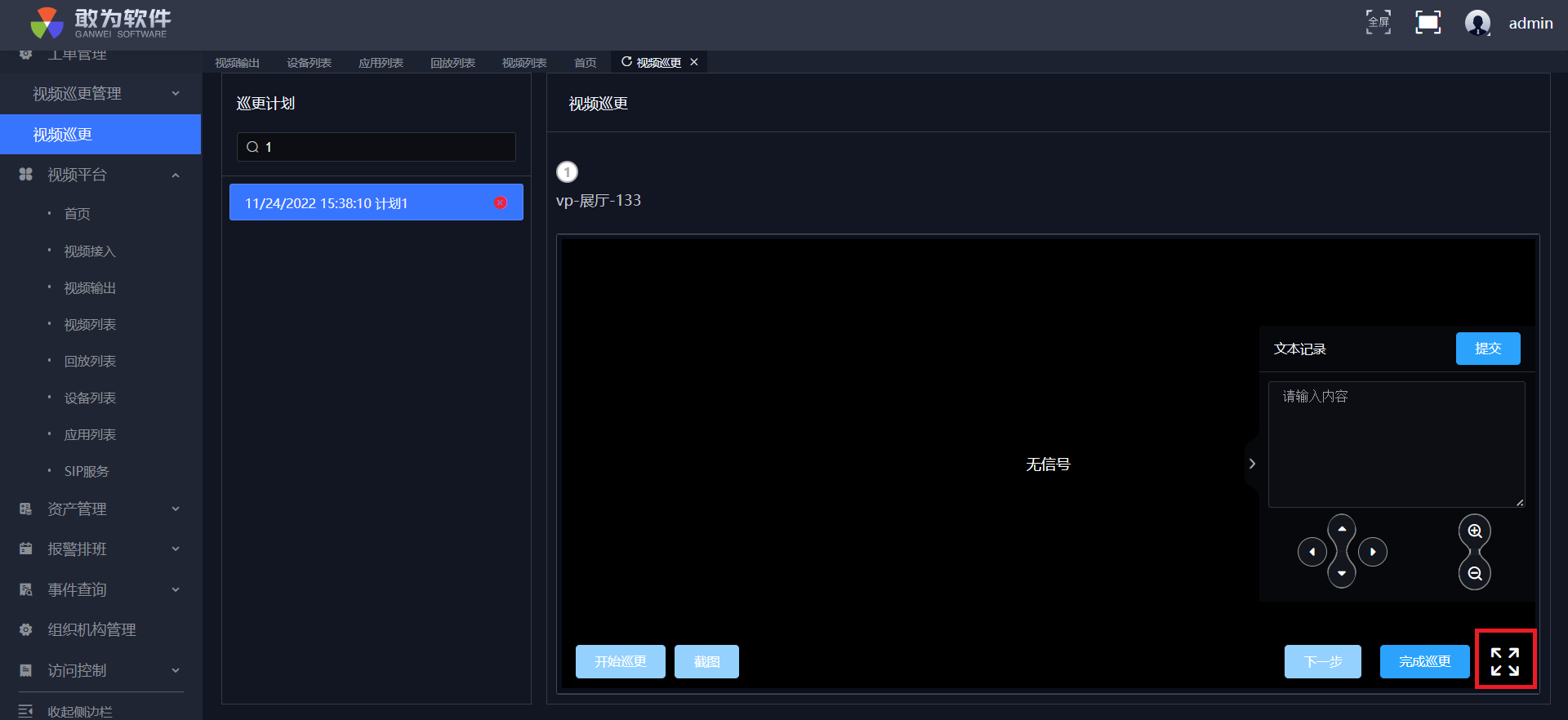Close the 视频巡更 tab
The image size is (1568, 720).
tap(694, 62)
